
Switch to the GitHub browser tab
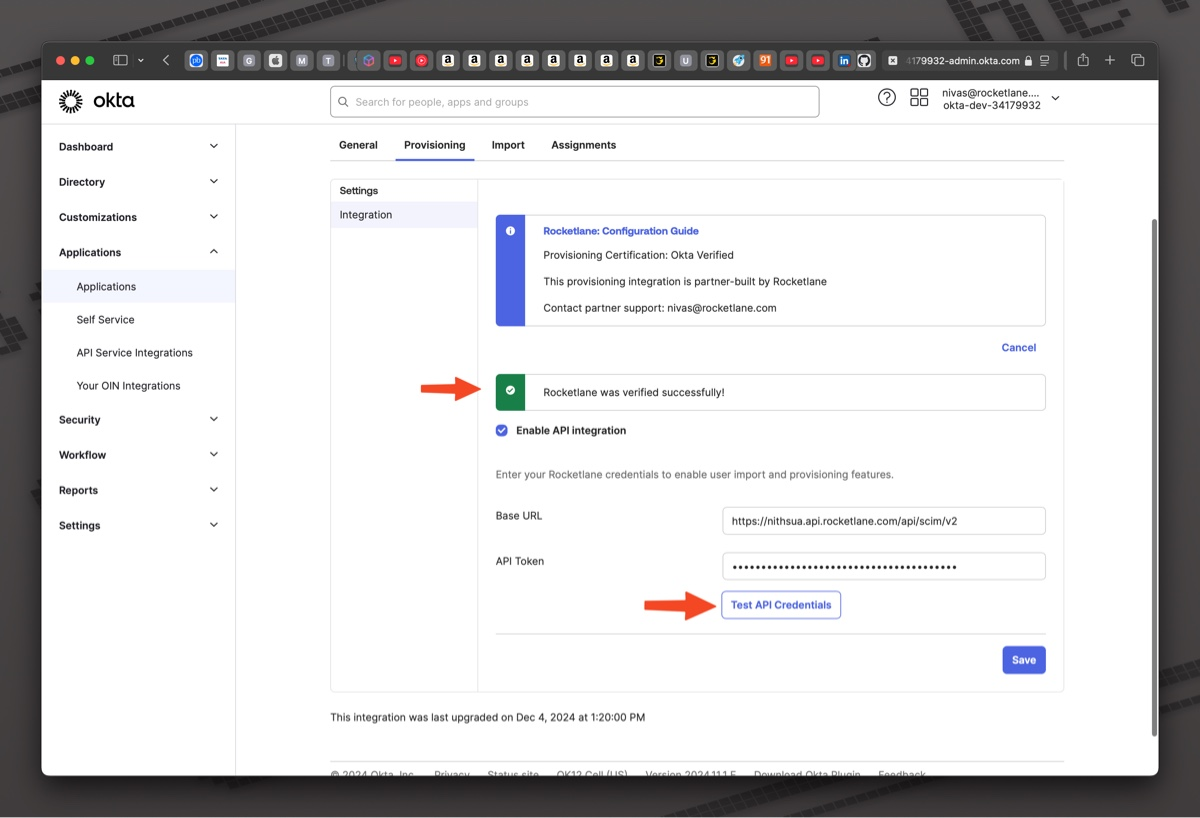[864, 61]
